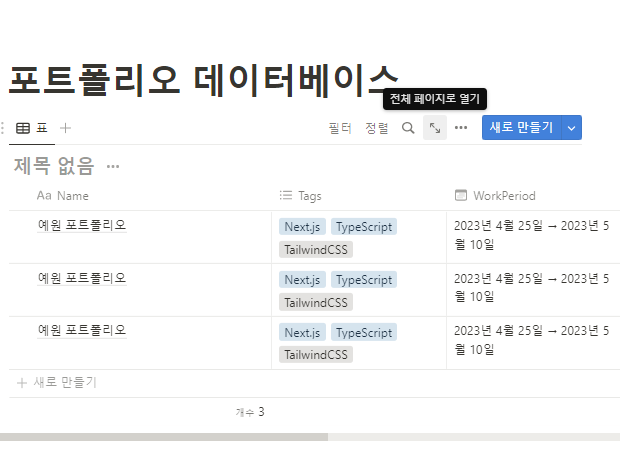Click the horizontal scrollbar thumb
Image resolution: width=620 pixels, height=474 pixels.
(x=164, y=436)
